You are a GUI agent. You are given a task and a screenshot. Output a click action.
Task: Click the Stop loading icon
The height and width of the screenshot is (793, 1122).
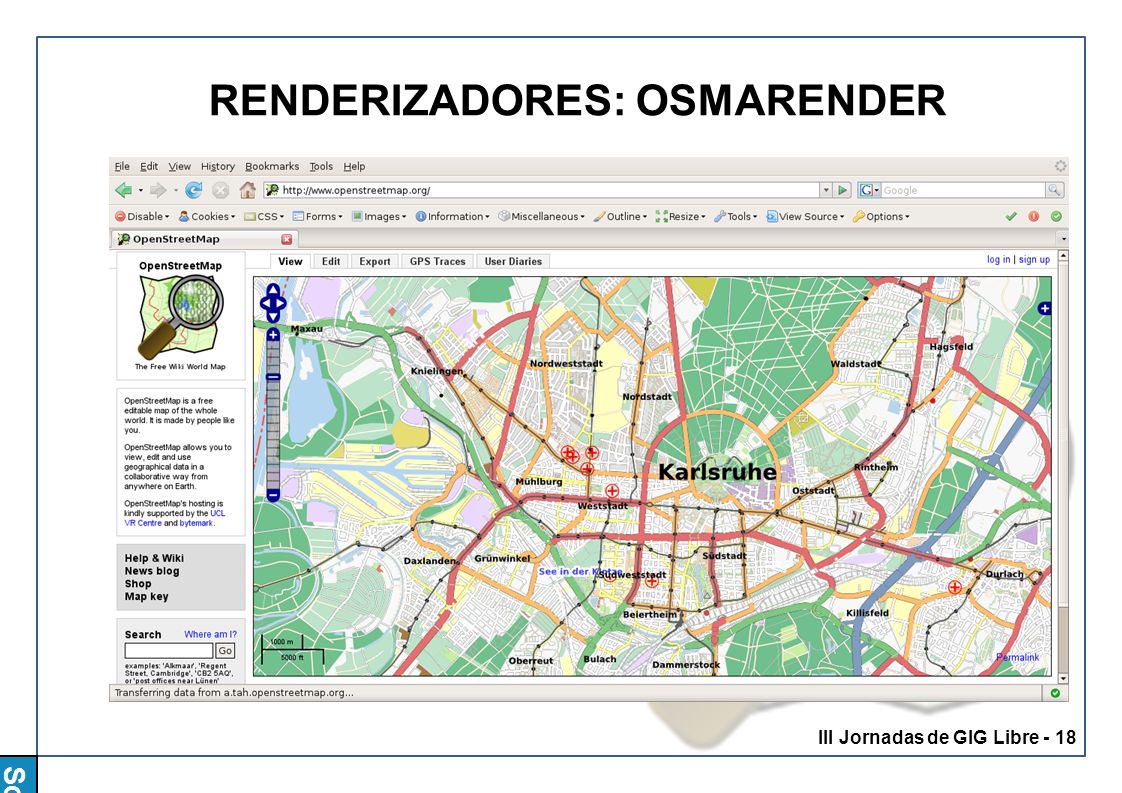(220, 190)
